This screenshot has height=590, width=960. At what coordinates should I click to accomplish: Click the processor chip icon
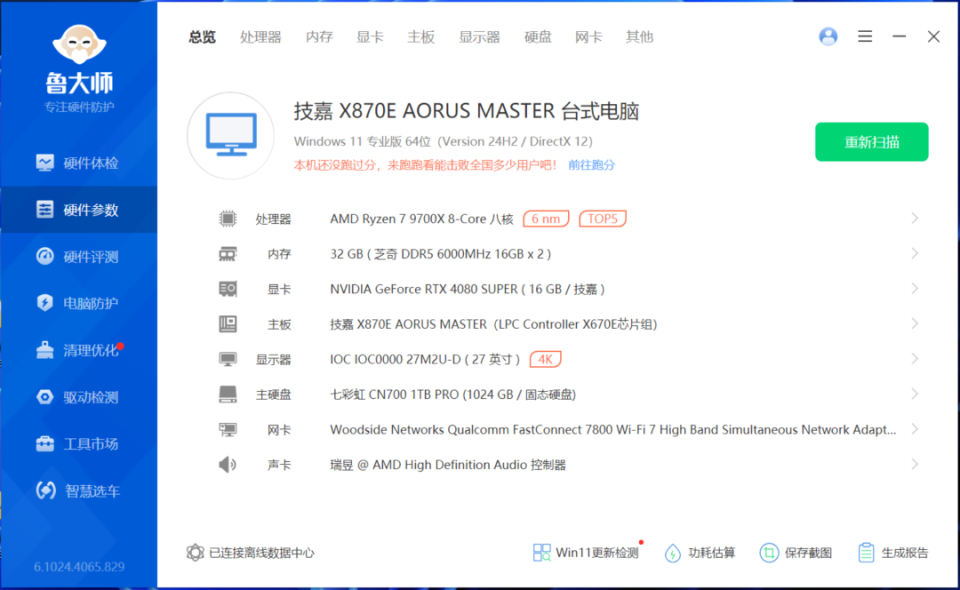[x=228, y=218]
